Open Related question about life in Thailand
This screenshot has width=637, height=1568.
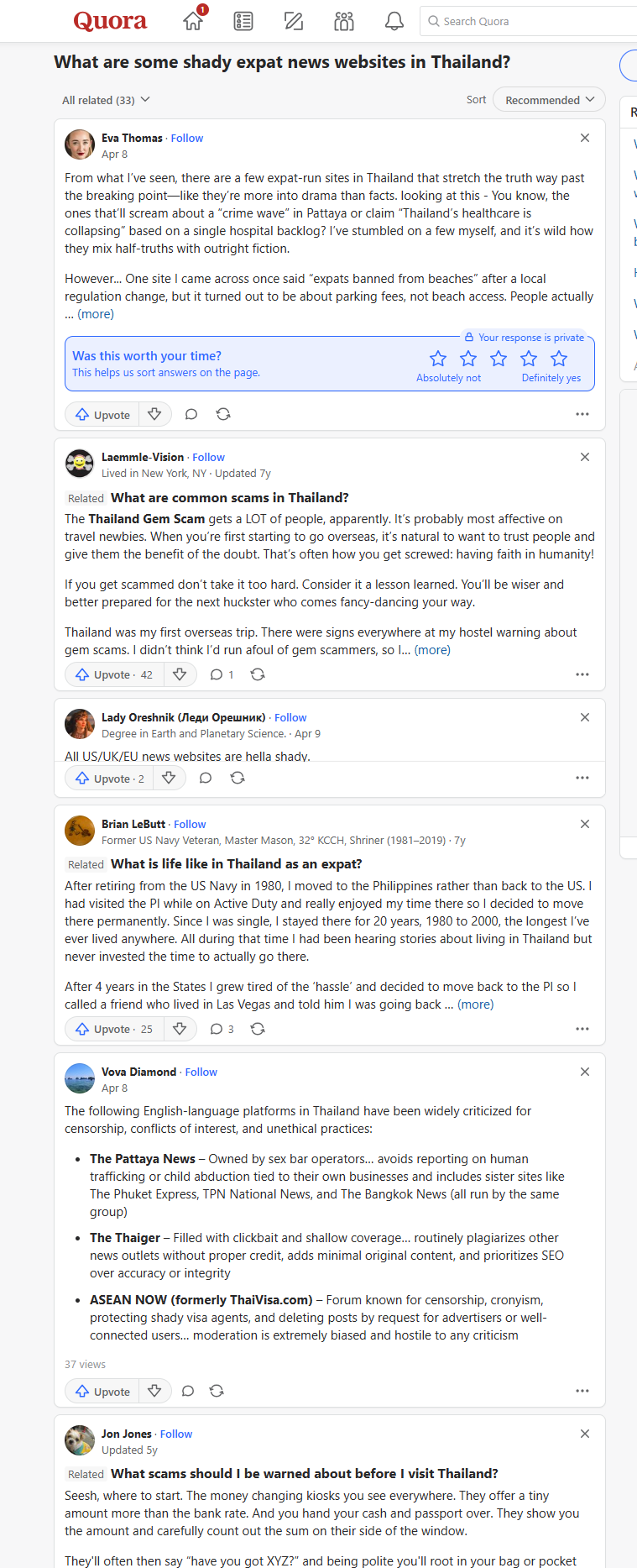(237, 863)
